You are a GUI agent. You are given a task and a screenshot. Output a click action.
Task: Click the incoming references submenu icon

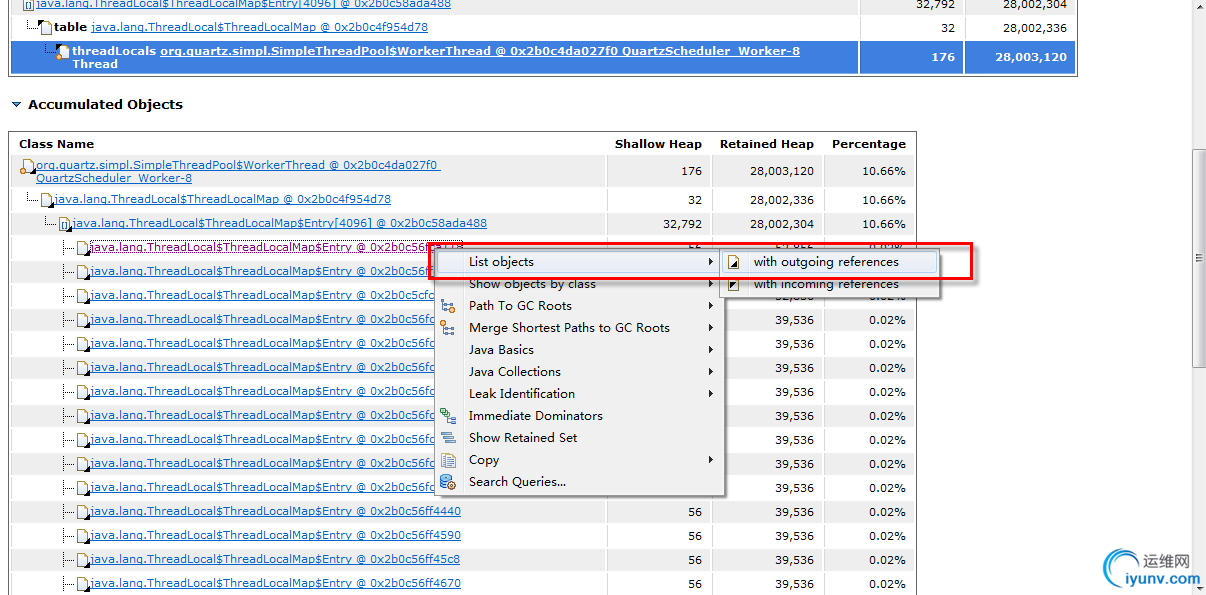point(733,284)
